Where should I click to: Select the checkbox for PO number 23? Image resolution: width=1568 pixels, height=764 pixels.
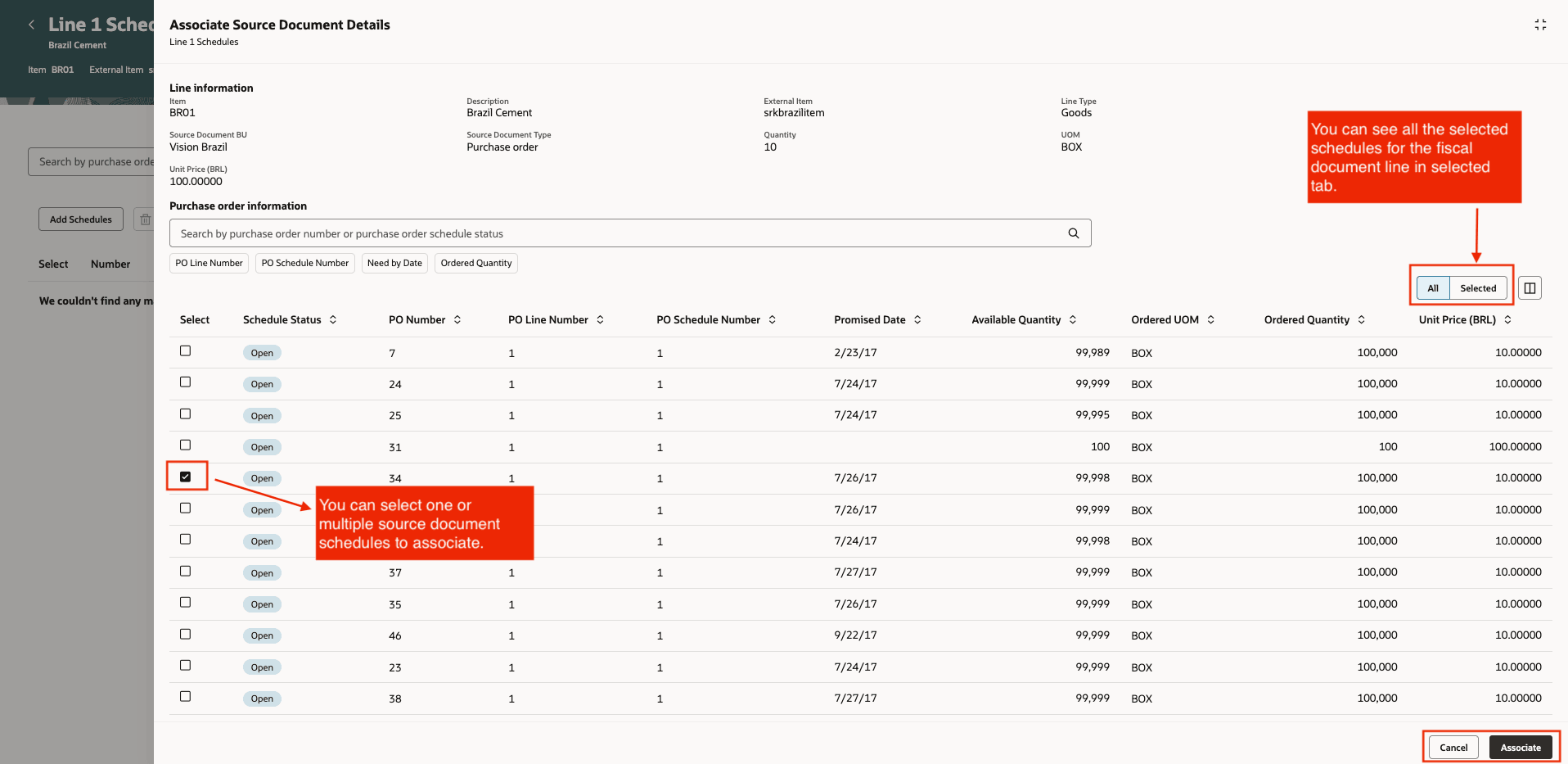[x=185, y=665]
